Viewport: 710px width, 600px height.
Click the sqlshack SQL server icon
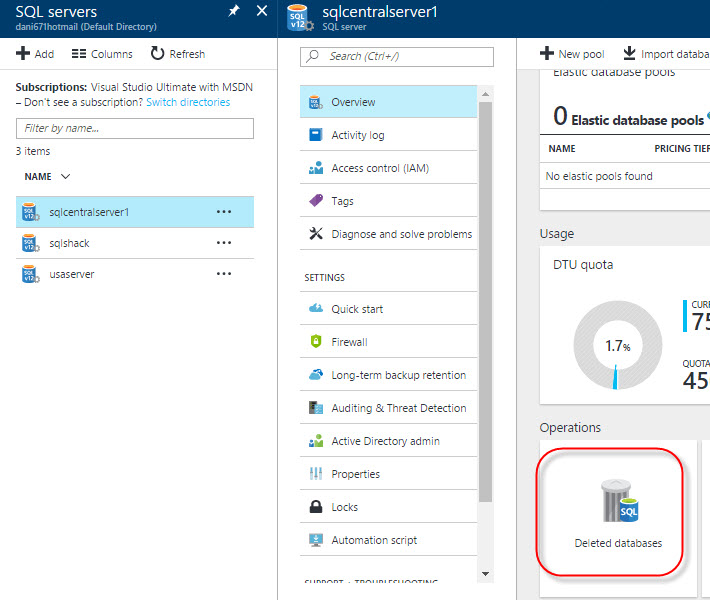(30, 243)
